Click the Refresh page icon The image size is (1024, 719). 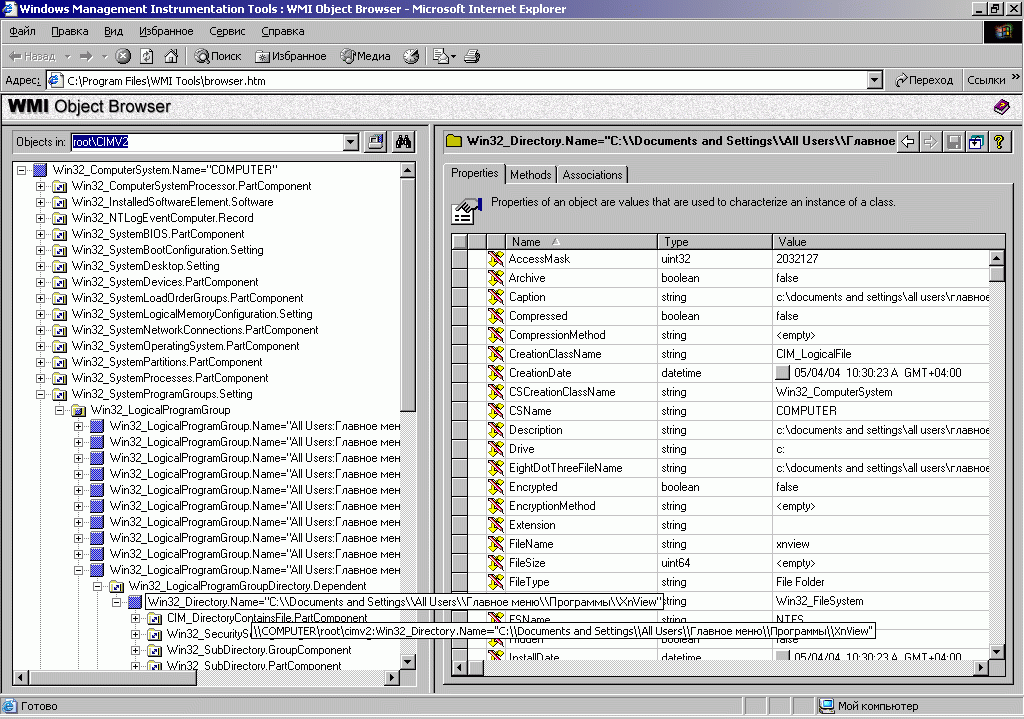pos(147,56)
